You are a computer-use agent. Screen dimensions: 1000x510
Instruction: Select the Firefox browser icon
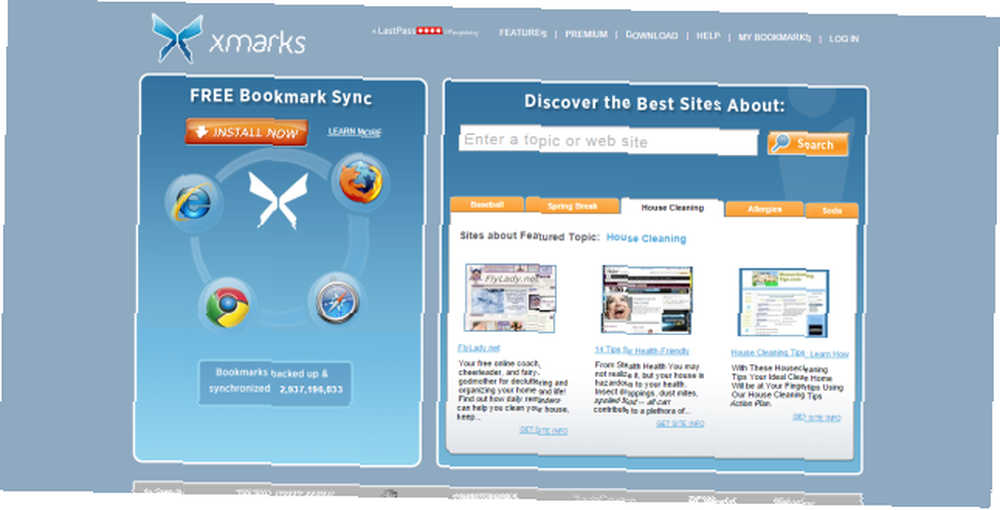pyautogui.click(x=360, y=182)
